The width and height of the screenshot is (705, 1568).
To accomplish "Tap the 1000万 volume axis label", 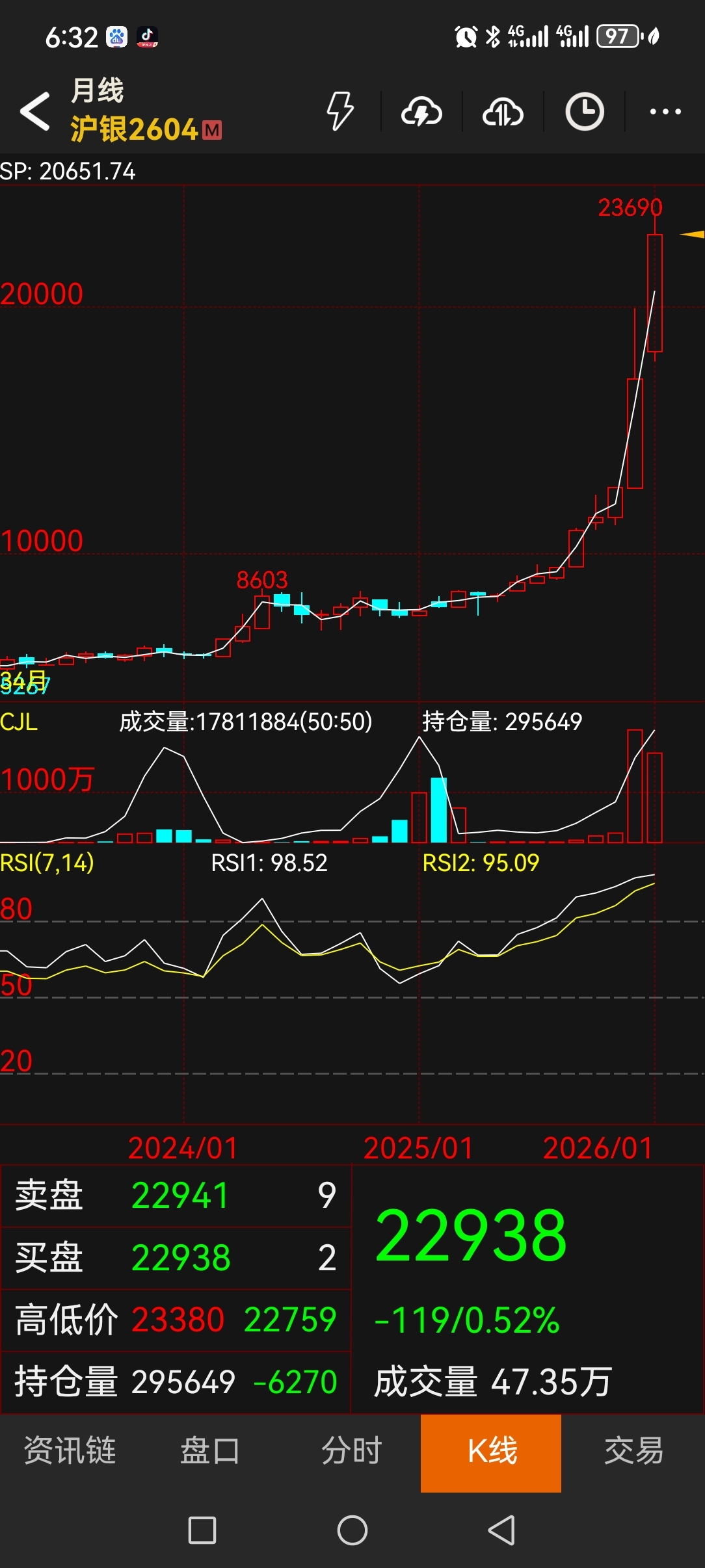I will tap(47, 779).
